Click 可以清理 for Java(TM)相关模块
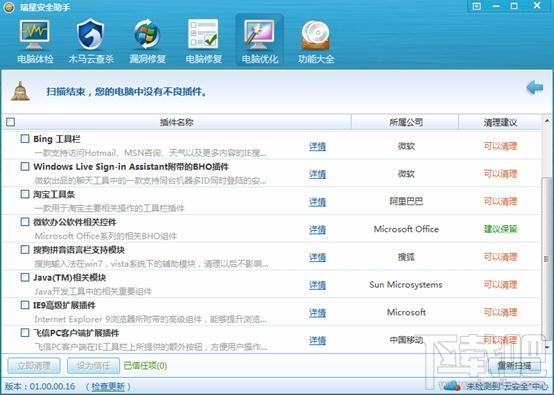This screenshot has height=395, width=554. [500, 285]
